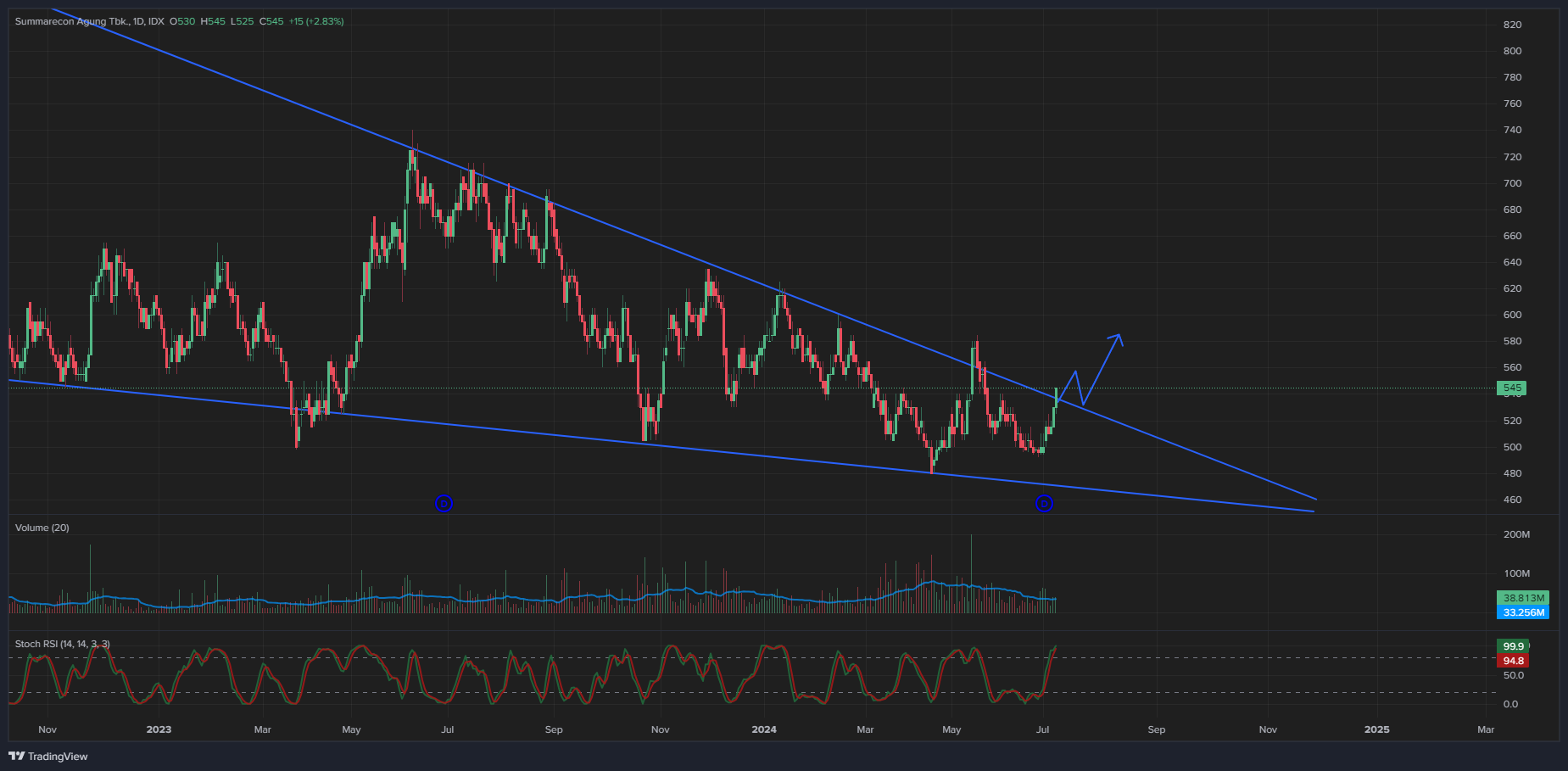Viewport: 1568px width, 771px height.
Task: Select the Volume (20) indicator legend
Action: tap(42, 528)
